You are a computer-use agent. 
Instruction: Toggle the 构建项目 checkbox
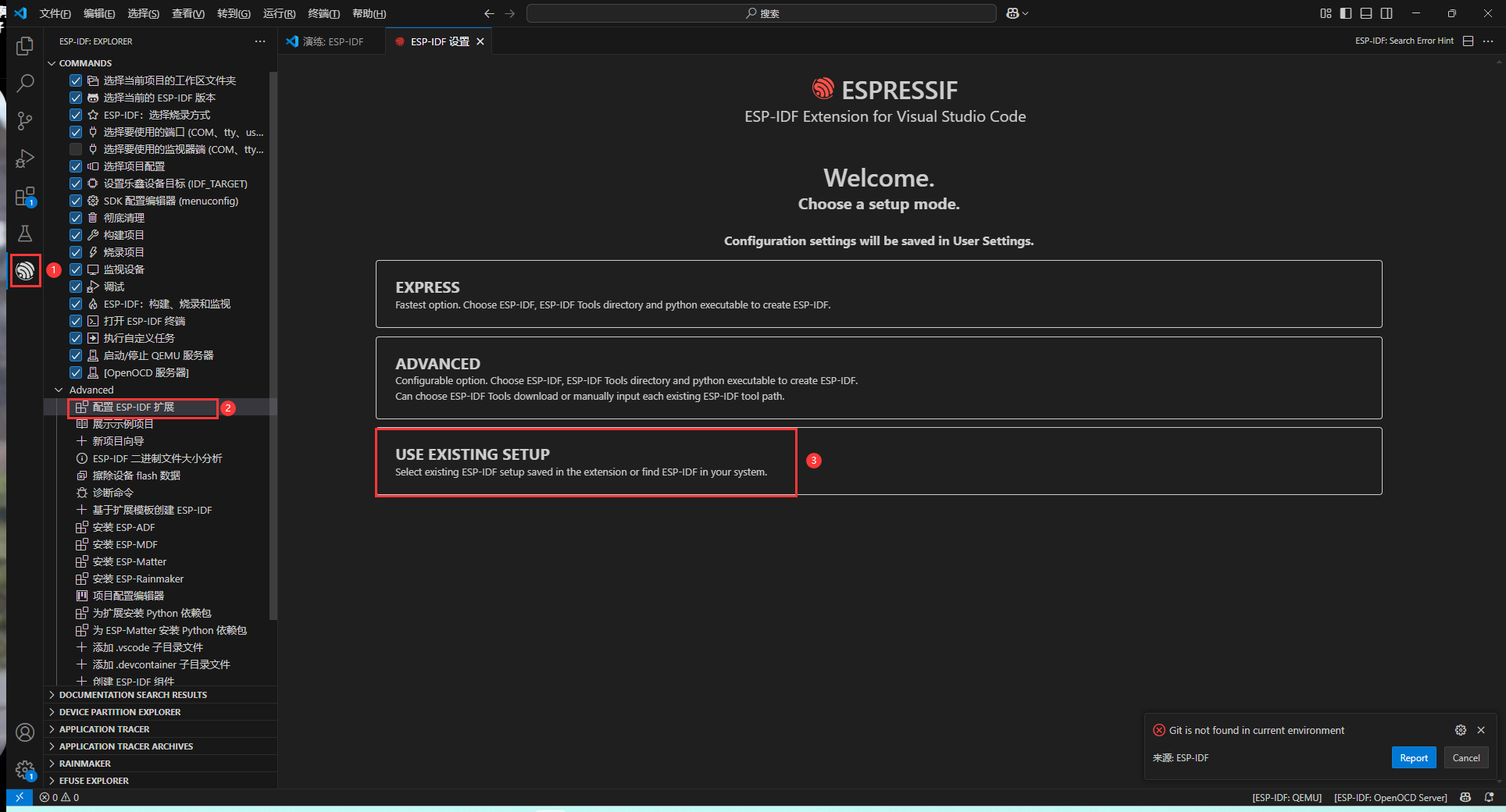(76, 235)
